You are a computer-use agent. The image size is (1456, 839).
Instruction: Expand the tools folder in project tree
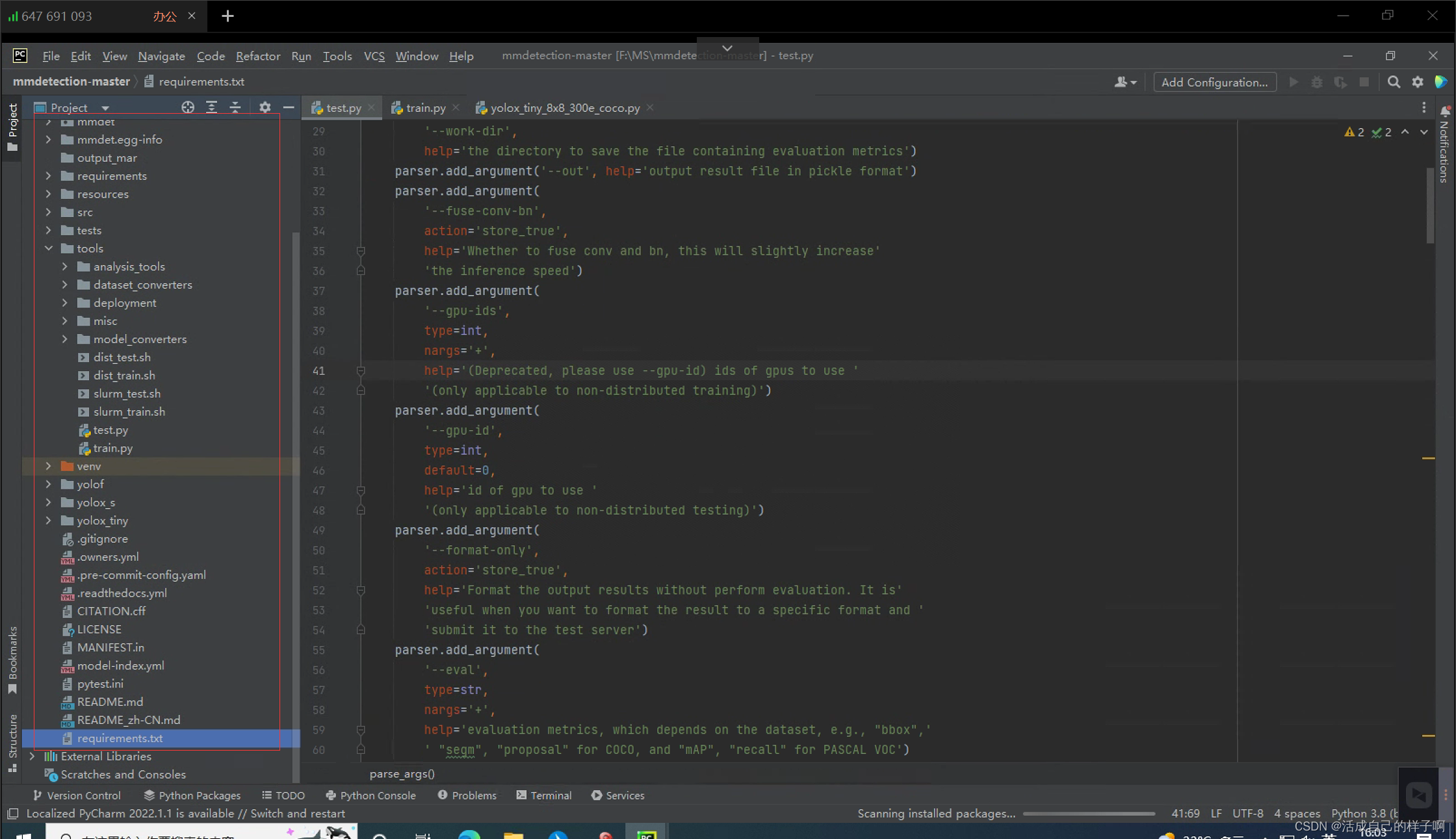pos(48,248)
